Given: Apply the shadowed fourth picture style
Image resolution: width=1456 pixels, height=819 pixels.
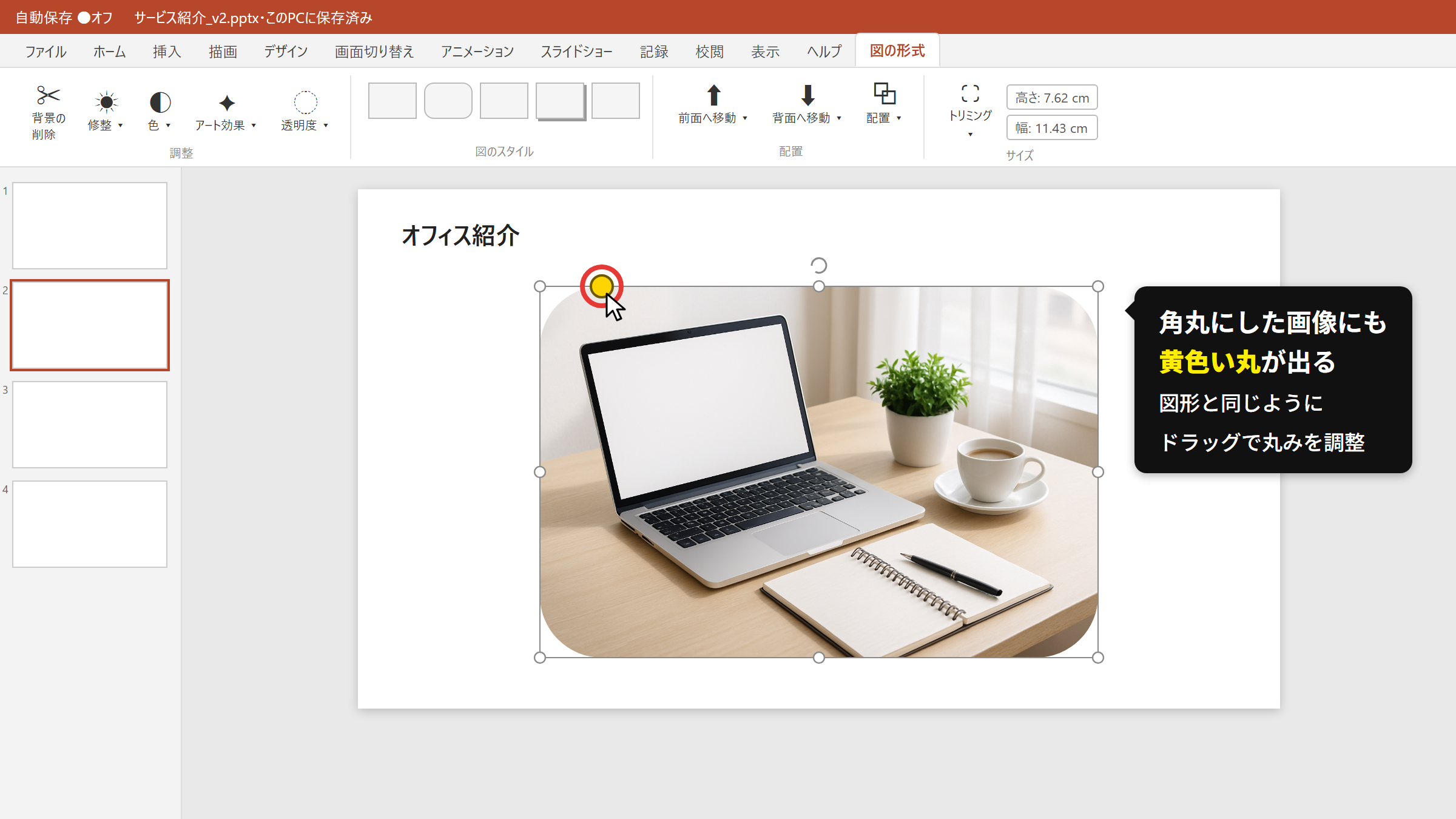Looking at the screenshot, I should click(561, 101).
